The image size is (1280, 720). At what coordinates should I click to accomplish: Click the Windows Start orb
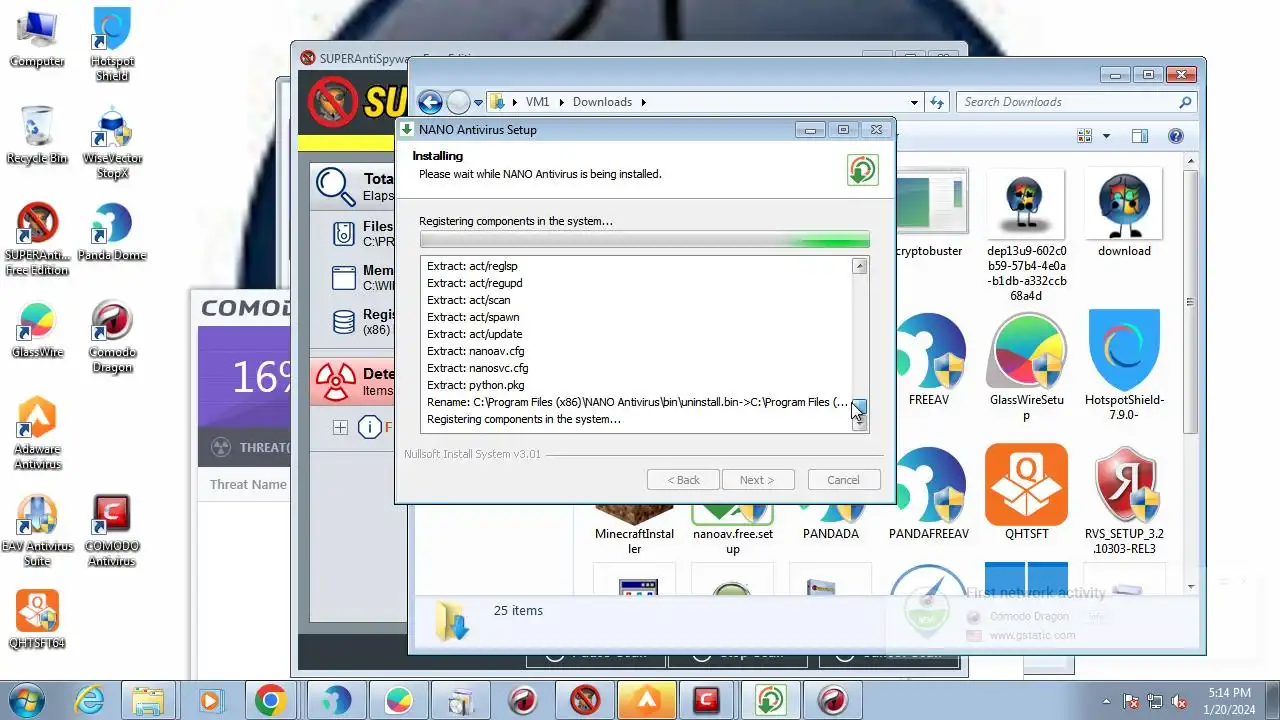[27, 700]
